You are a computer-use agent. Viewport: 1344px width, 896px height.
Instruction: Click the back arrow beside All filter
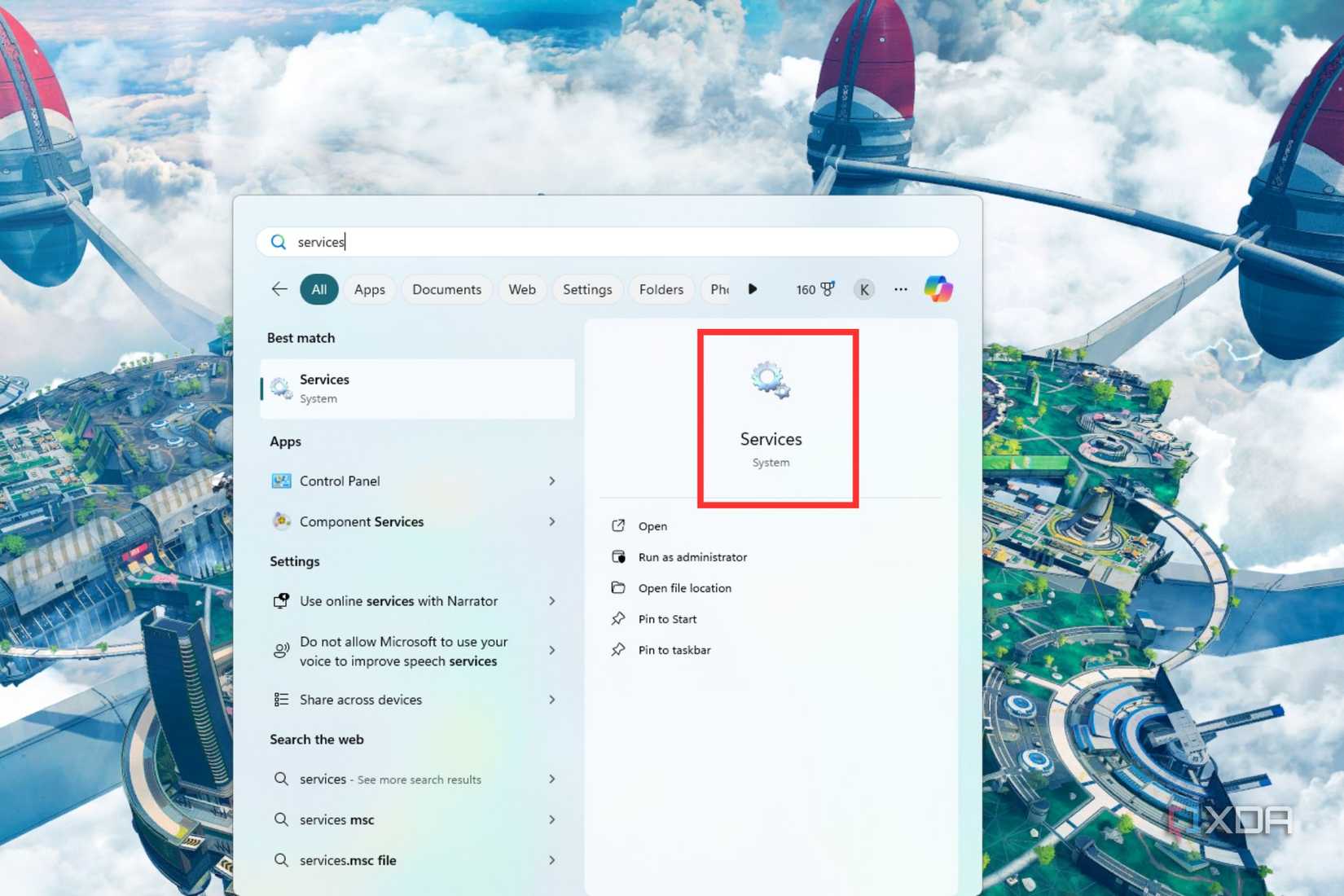coord(279,289)
